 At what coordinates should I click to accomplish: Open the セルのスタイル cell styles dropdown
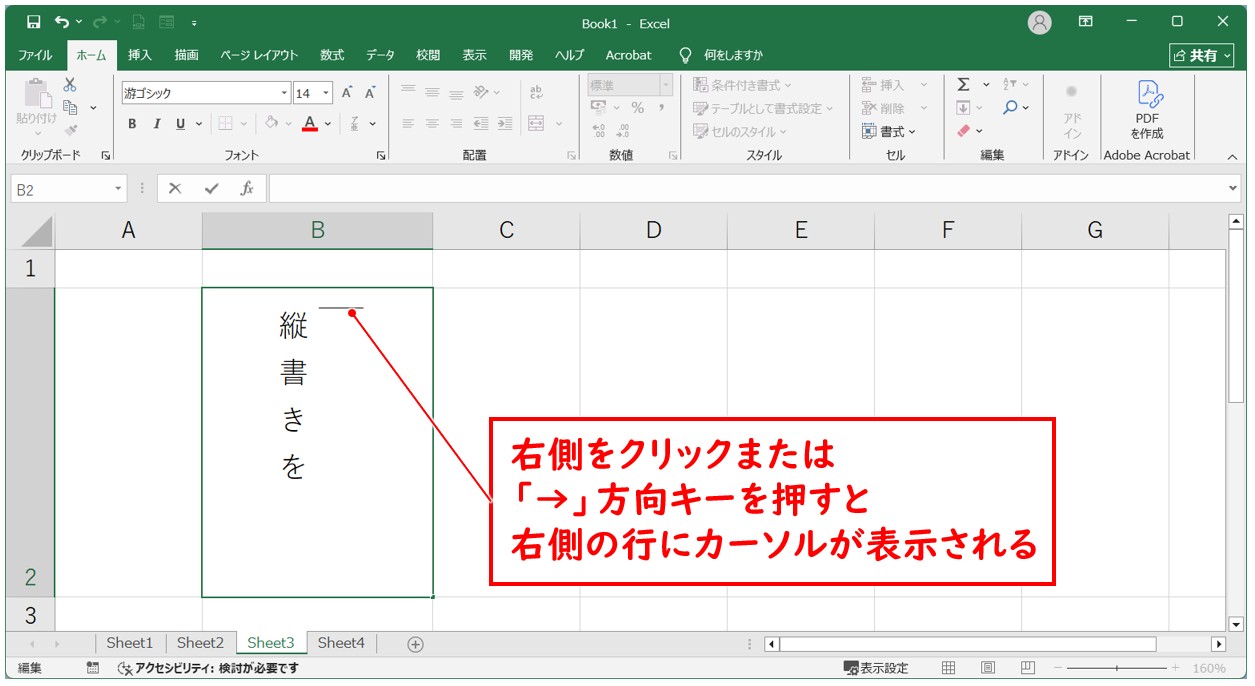(x=740, y=131)
